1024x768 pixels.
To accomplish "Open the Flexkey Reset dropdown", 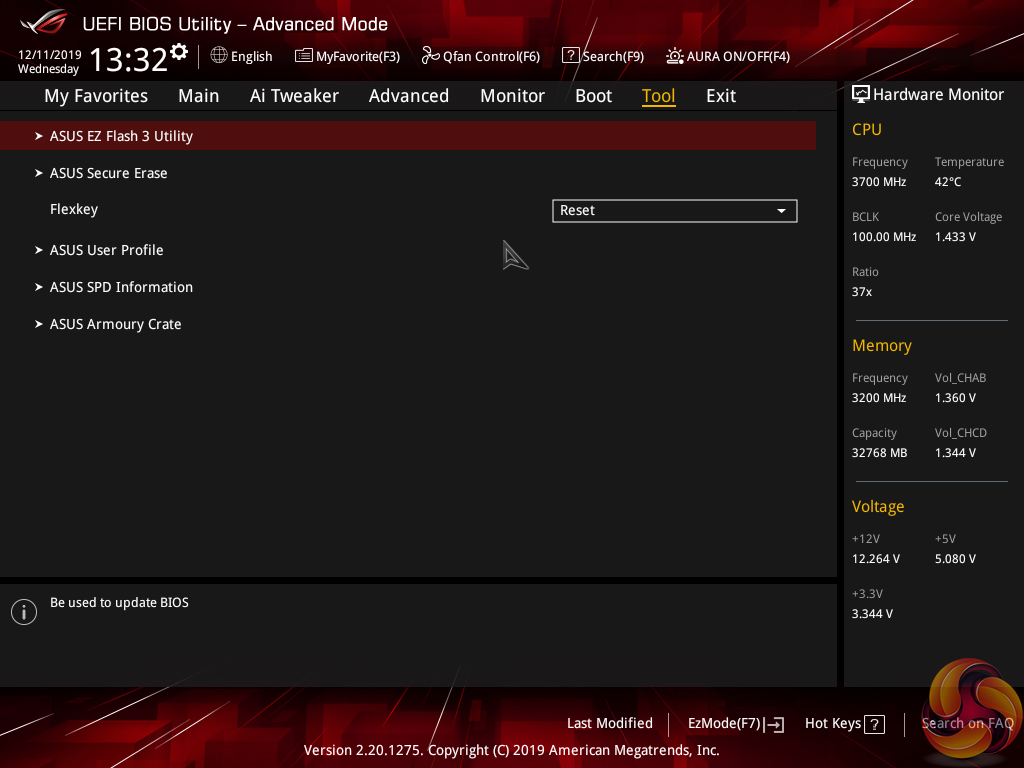I will (675, 211).
